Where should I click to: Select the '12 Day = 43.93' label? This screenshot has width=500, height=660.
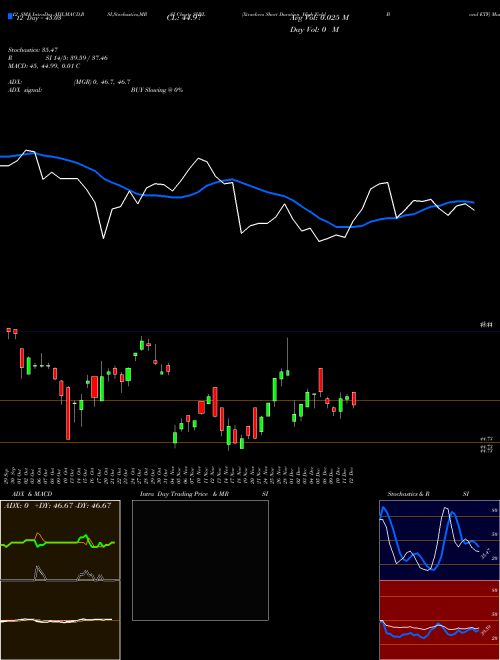[x=39, y=18]
